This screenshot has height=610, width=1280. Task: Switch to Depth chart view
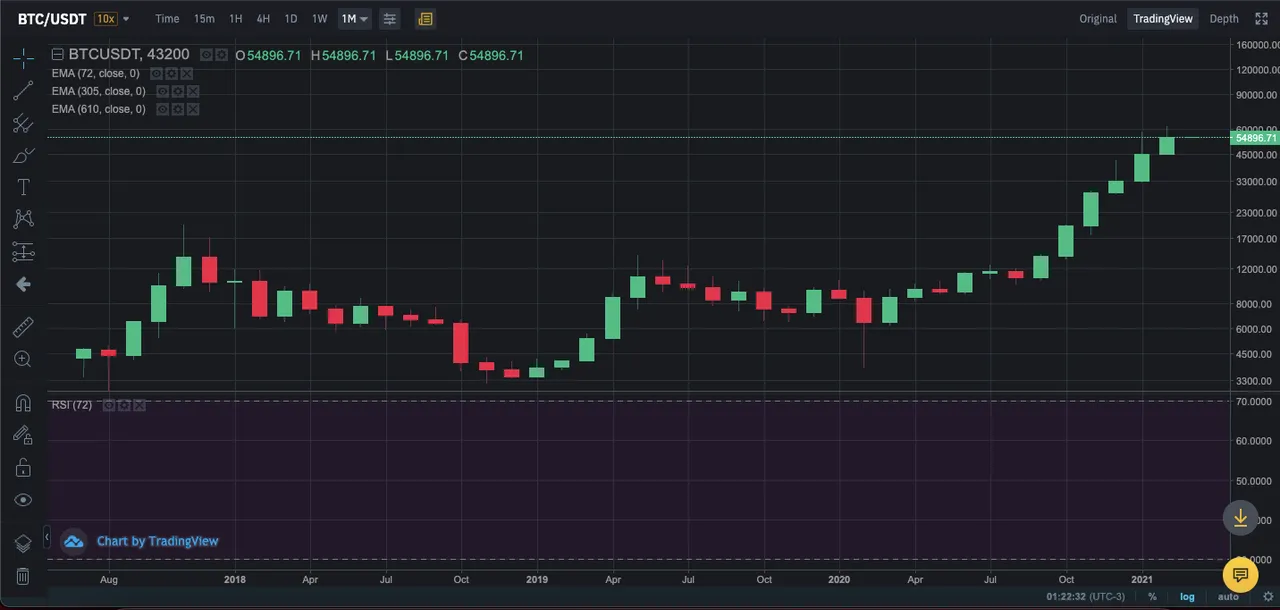pos(1224,19)
